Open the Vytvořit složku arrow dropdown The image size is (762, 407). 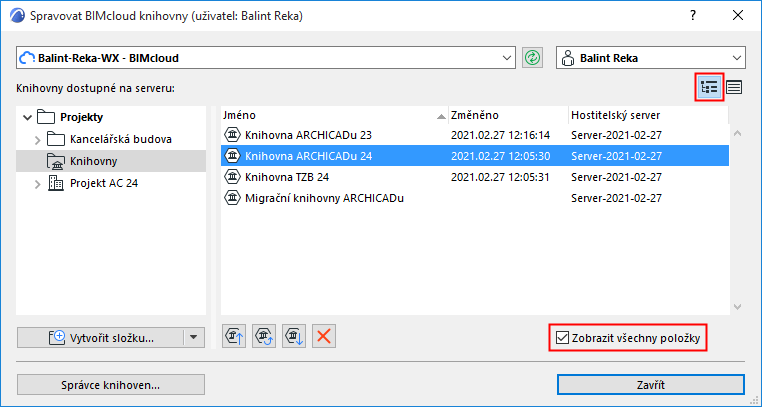coord(193,338)
